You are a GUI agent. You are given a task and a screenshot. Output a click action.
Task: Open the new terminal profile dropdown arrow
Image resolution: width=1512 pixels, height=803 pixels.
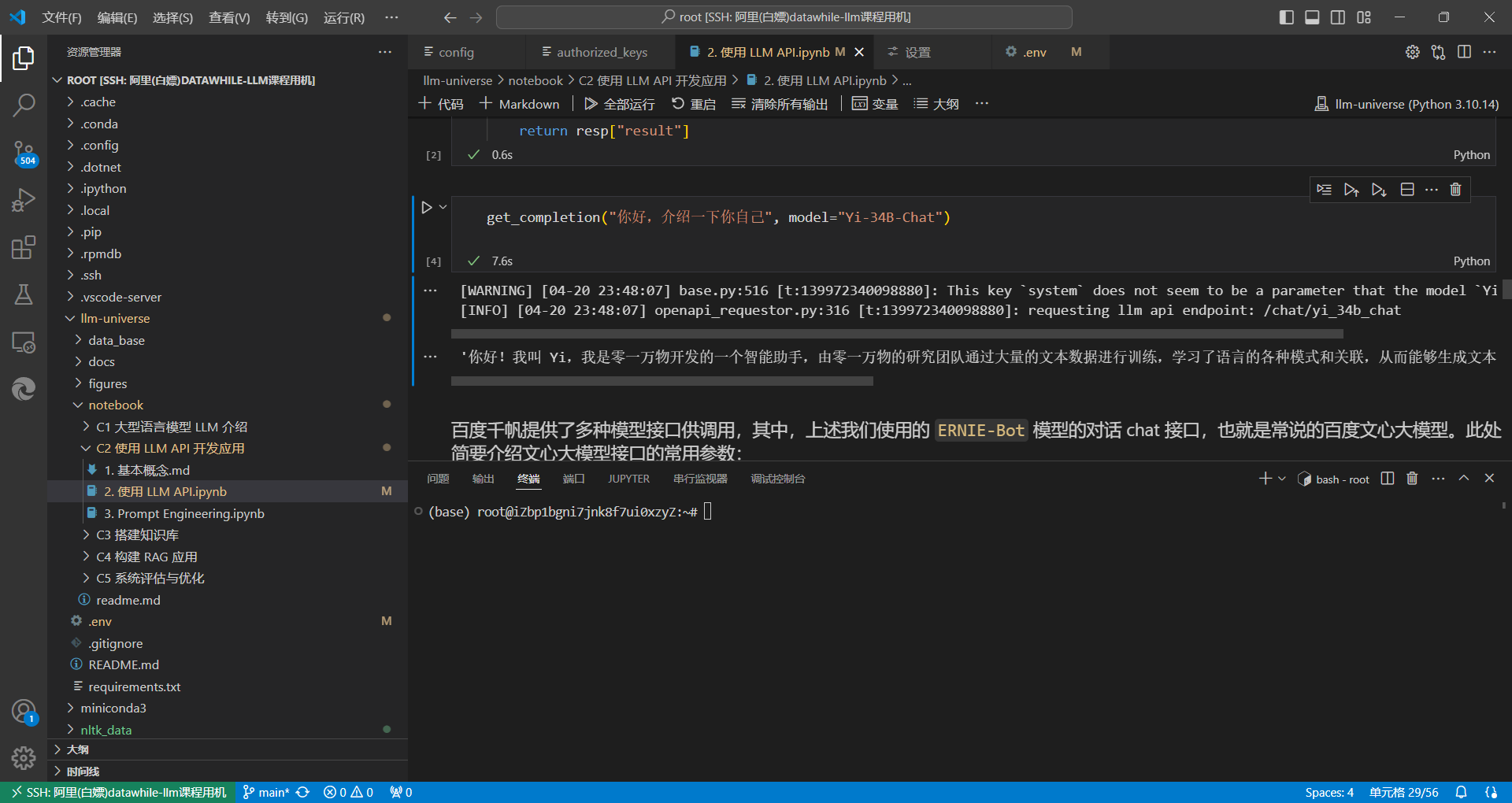click(1282, 479)
